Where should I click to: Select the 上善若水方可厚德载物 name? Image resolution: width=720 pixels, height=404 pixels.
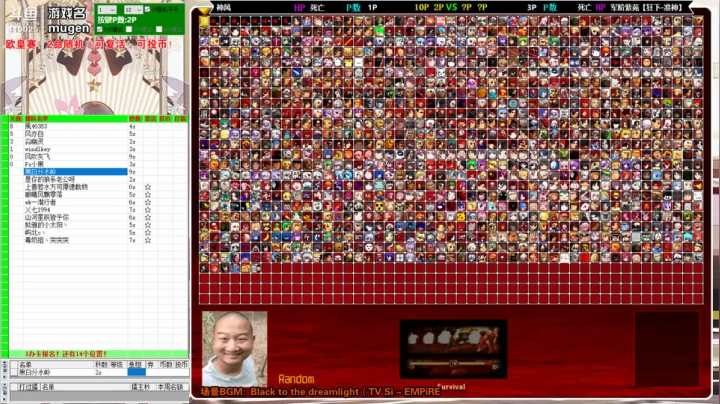click(56, 187)
